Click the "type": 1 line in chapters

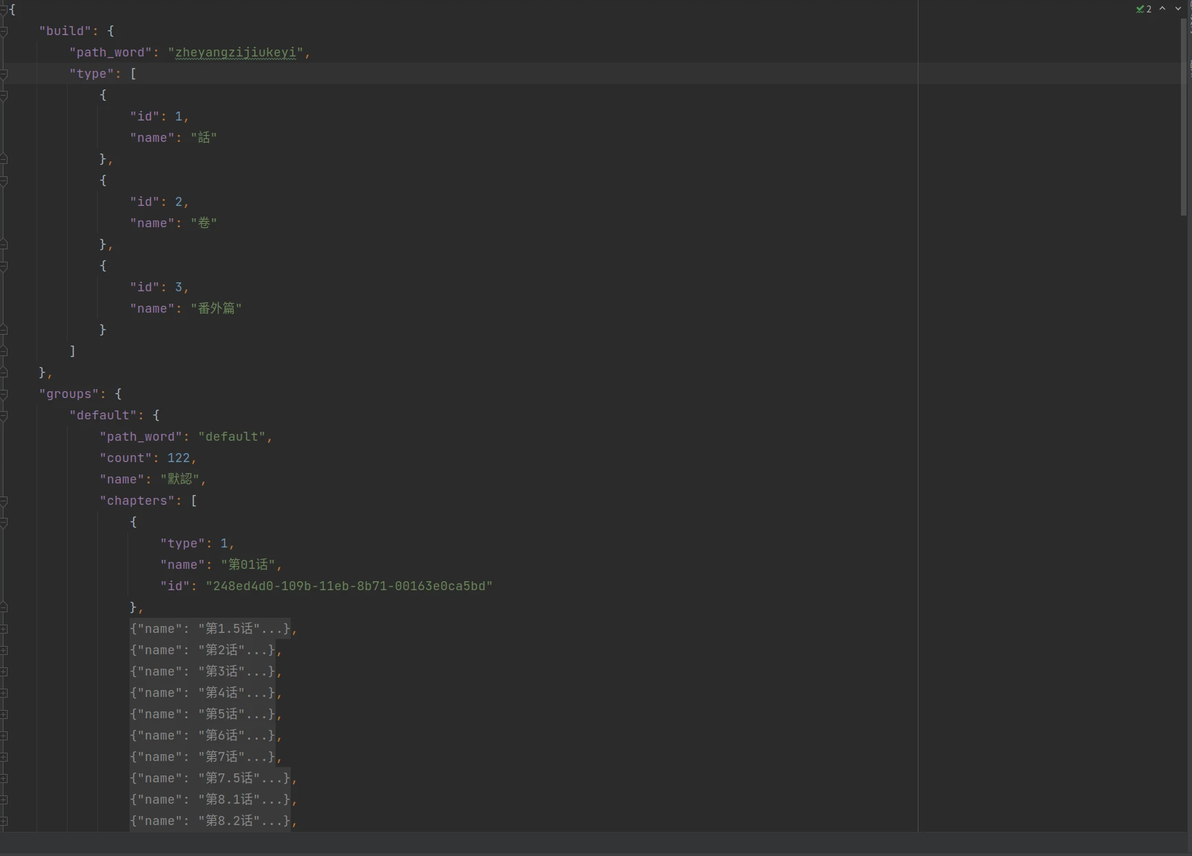pos(197,544)
